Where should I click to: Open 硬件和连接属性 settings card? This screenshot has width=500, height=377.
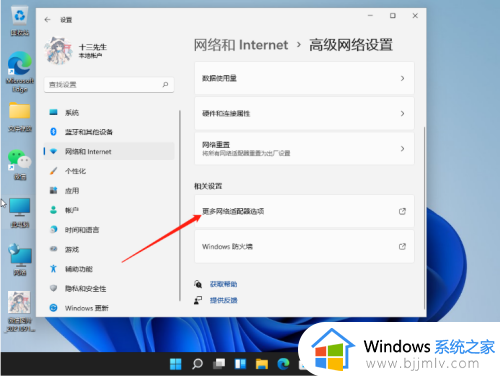point(304,114)
